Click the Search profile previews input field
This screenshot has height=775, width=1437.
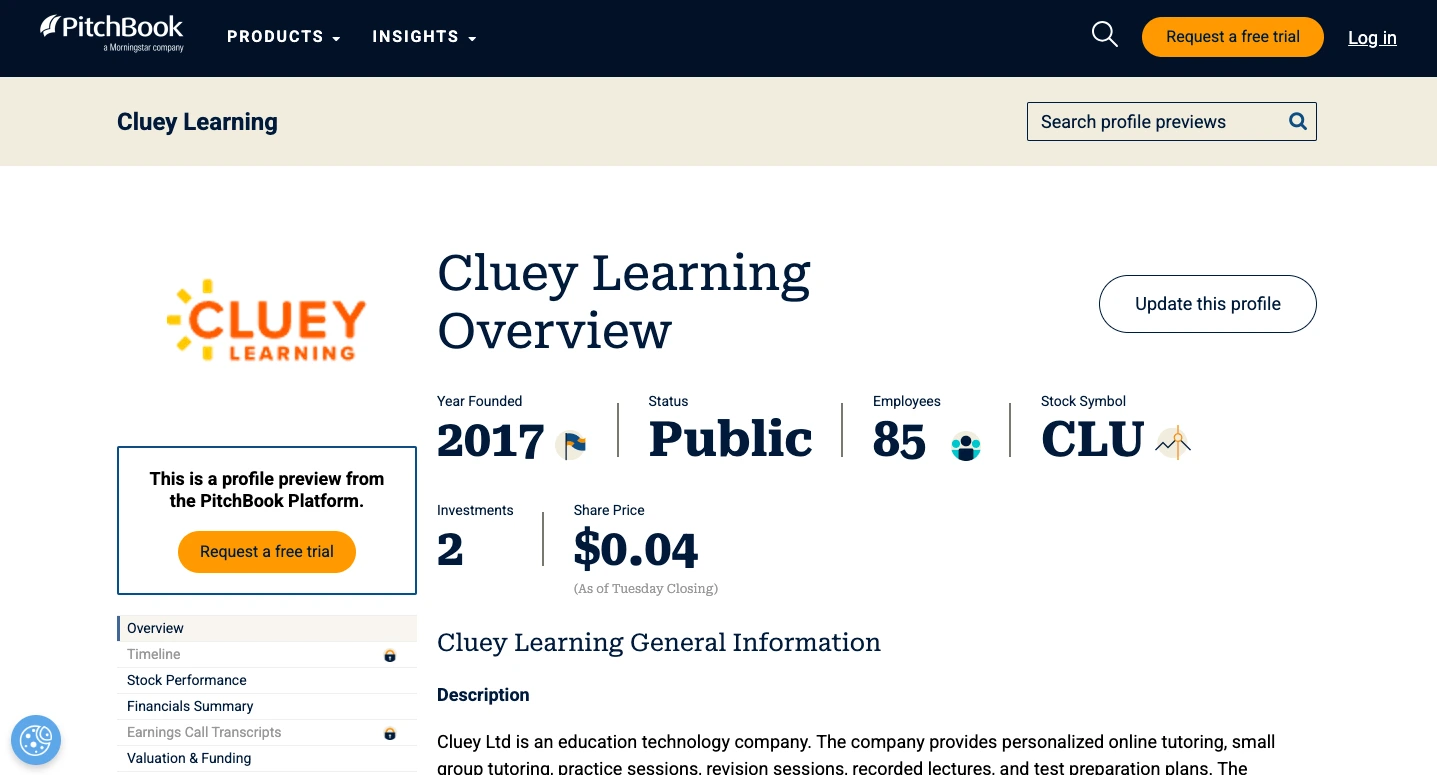pos(1150,121)
